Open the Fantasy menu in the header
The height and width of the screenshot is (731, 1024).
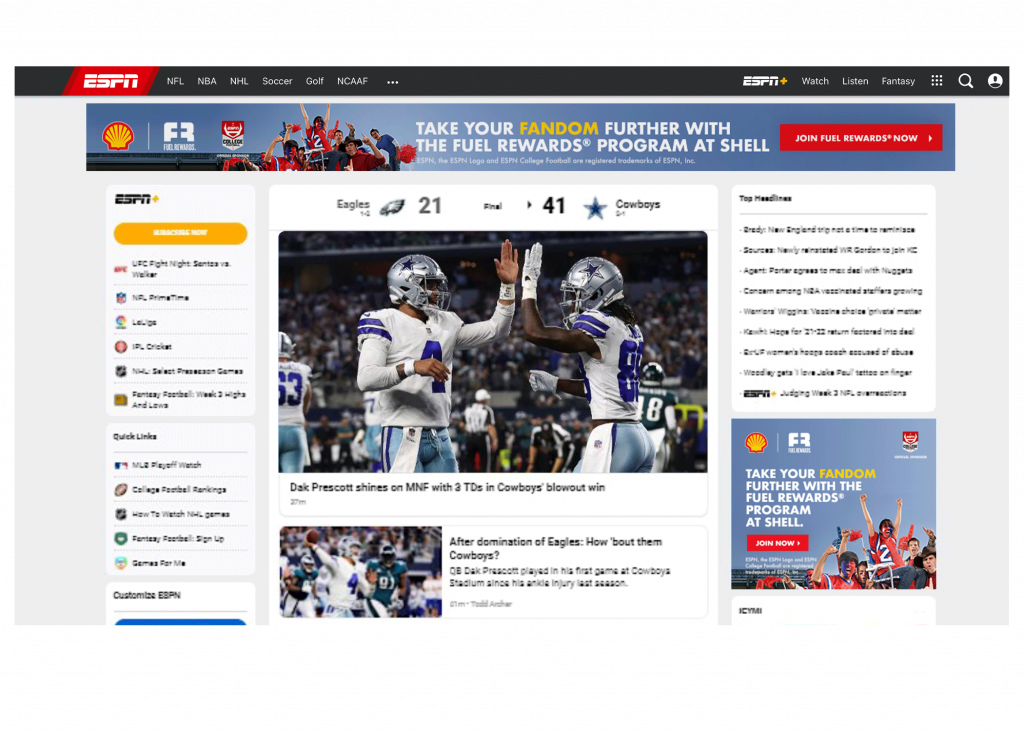coord(898,81)
